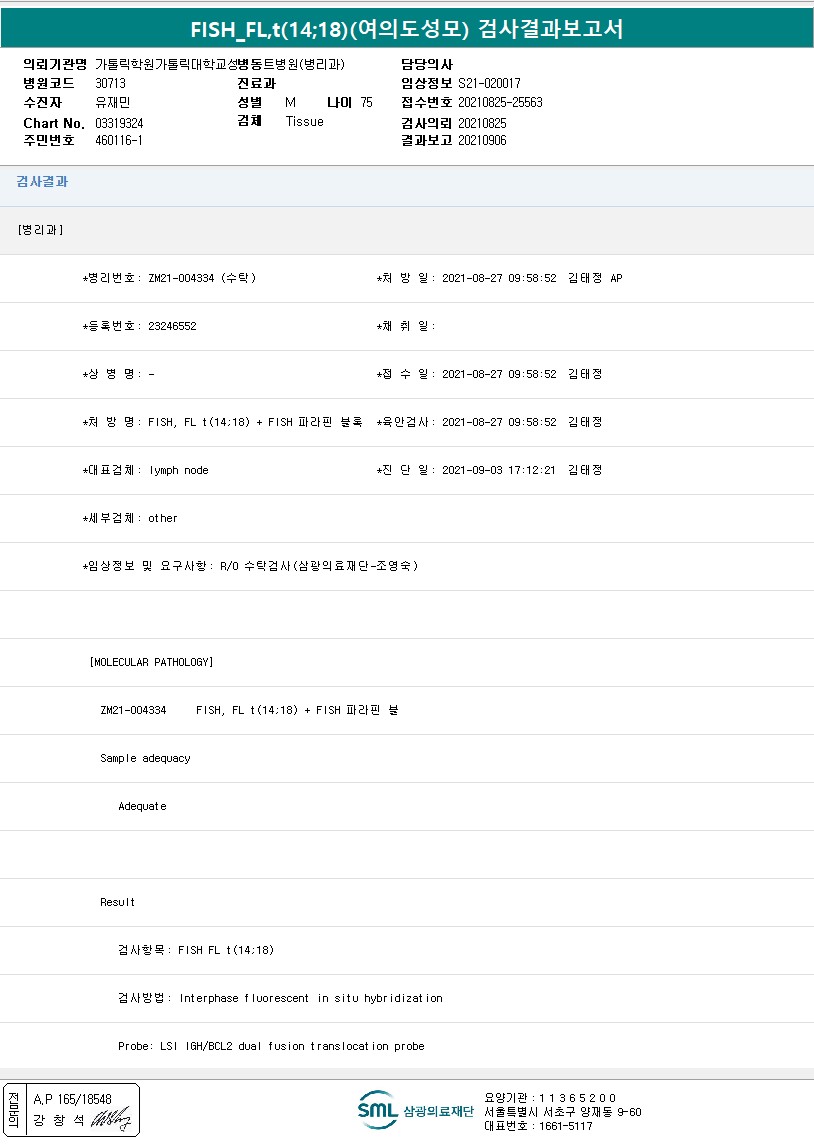814x1148 pixels.
Task: Click the LSI IGH/BCL2 probe line
Action: pyautogui.click(x=271, y=1046)
